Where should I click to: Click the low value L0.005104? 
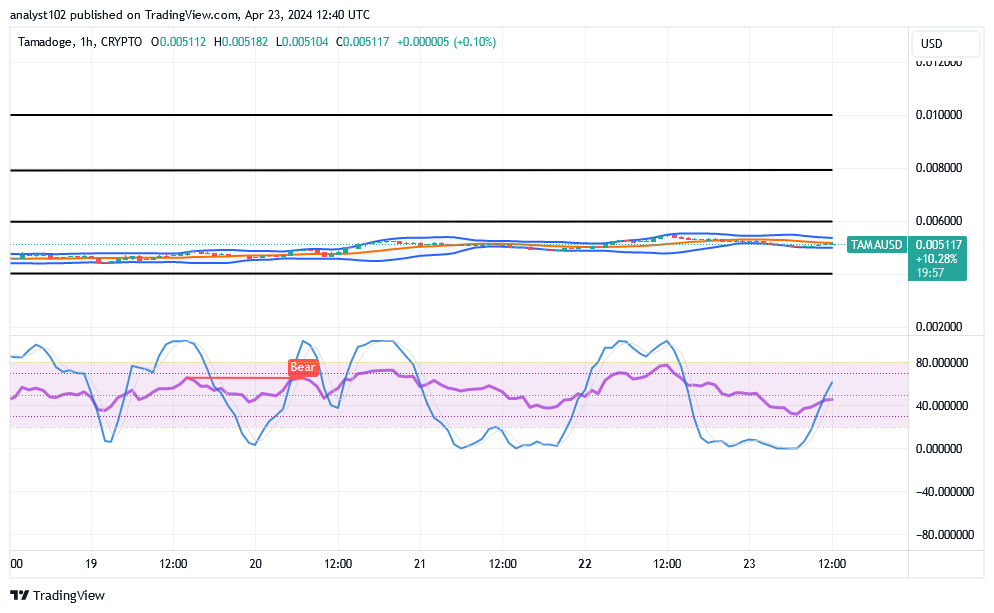tap(302, 42)
